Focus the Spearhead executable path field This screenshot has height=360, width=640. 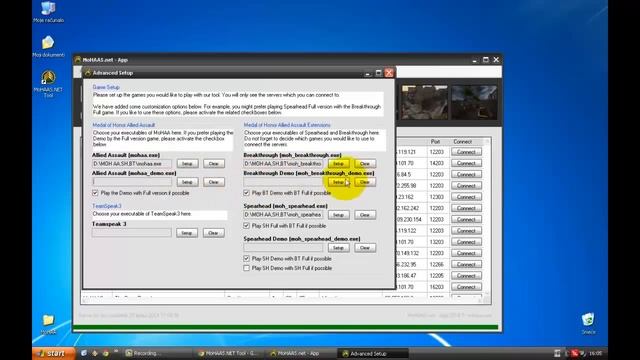click(283, 215)
